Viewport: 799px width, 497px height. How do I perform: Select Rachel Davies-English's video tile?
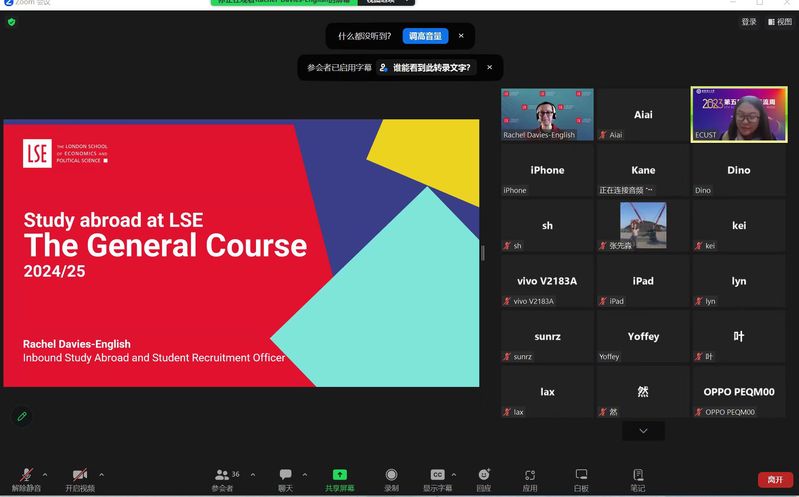click(547, 114)
